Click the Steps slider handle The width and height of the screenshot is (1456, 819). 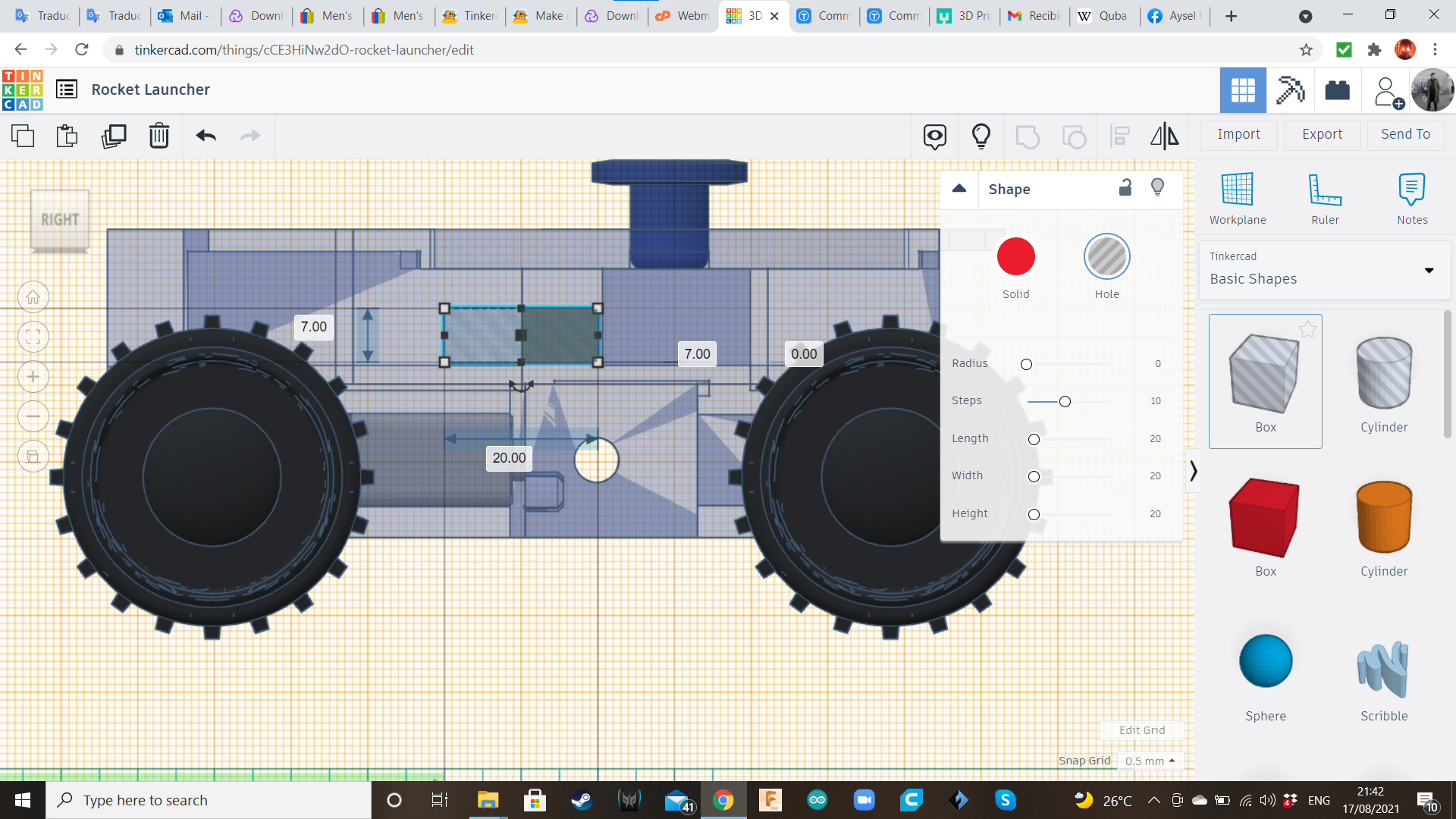point(1065,401)
